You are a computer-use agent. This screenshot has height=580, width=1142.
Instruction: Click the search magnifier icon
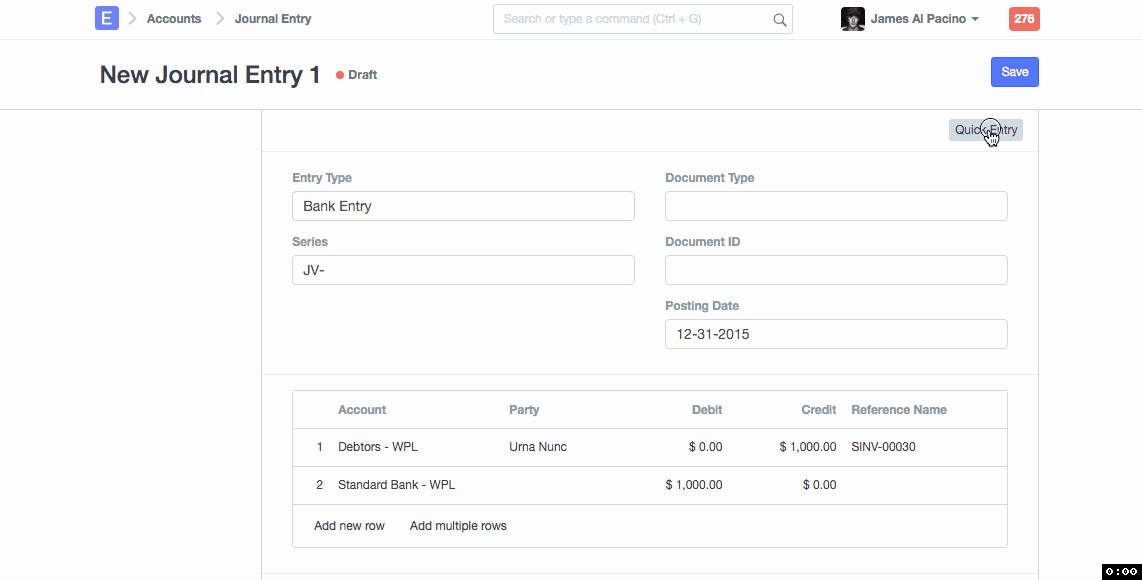tap(779, 19)
